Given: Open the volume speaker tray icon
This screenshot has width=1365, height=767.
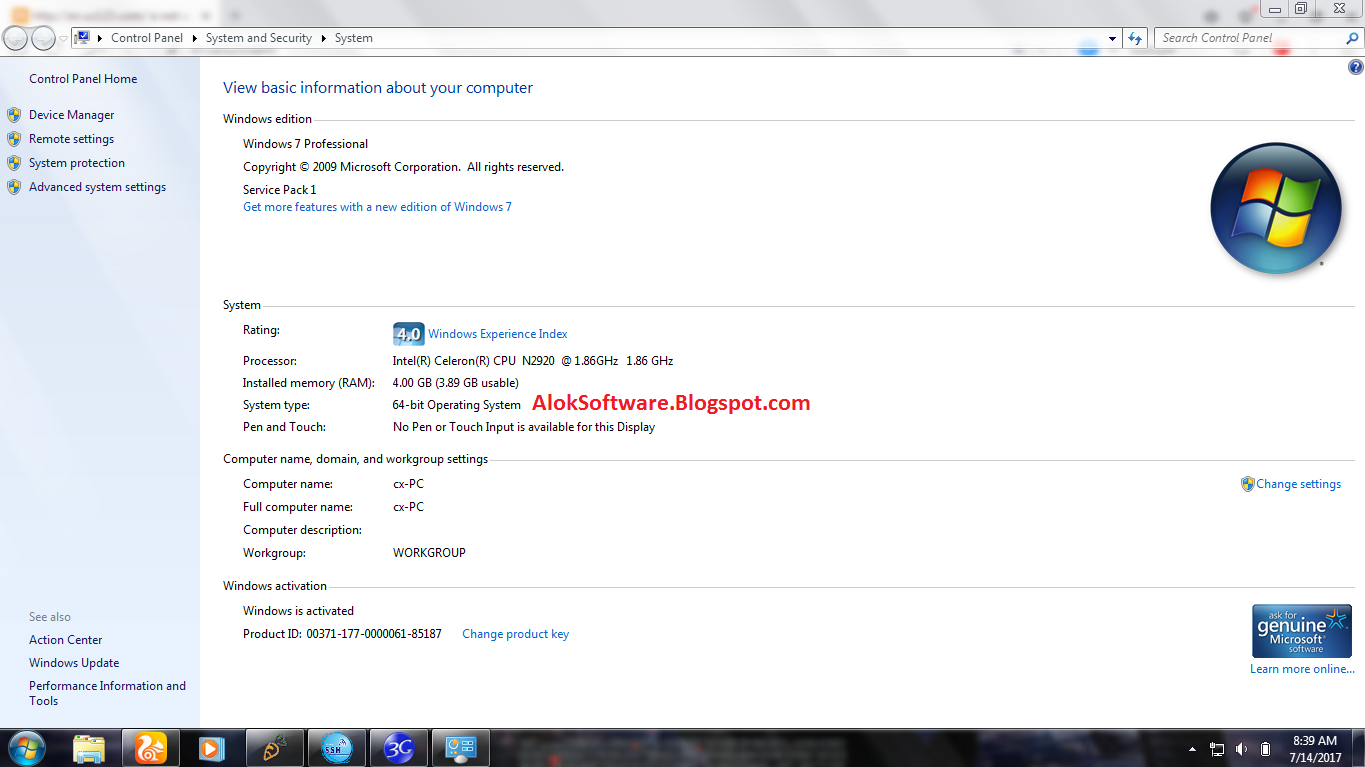Looking at the screenshot, I should click(1241, 749).
